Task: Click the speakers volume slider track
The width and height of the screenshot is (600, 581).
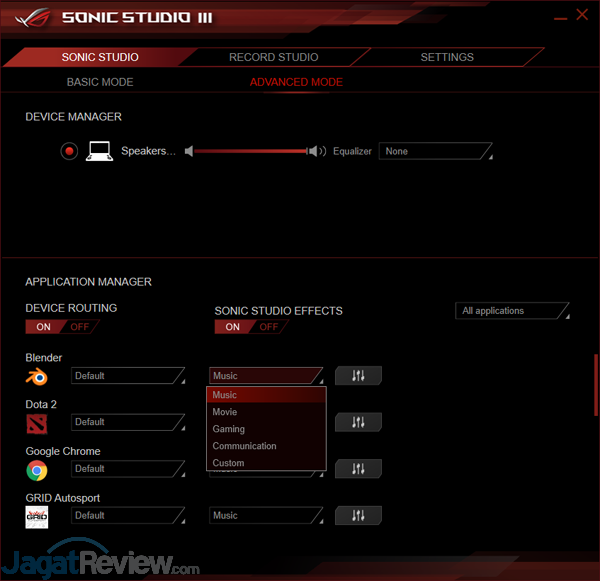Action: click(x=251, y=151)
